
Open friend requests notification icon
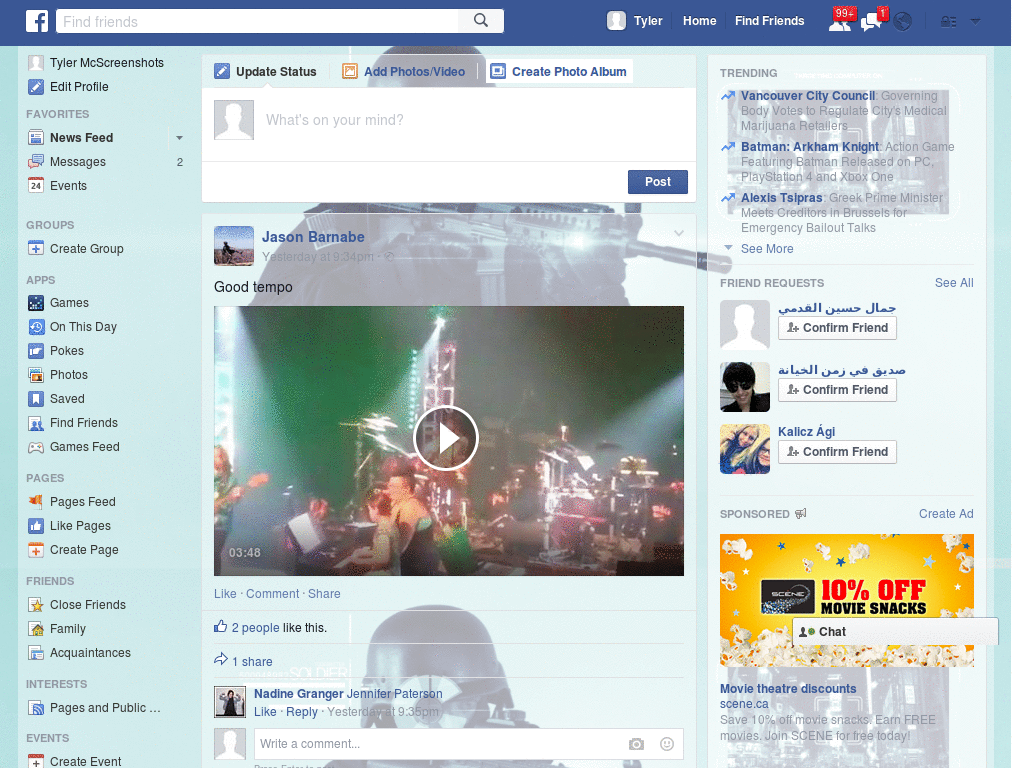(x=840, y=21)
